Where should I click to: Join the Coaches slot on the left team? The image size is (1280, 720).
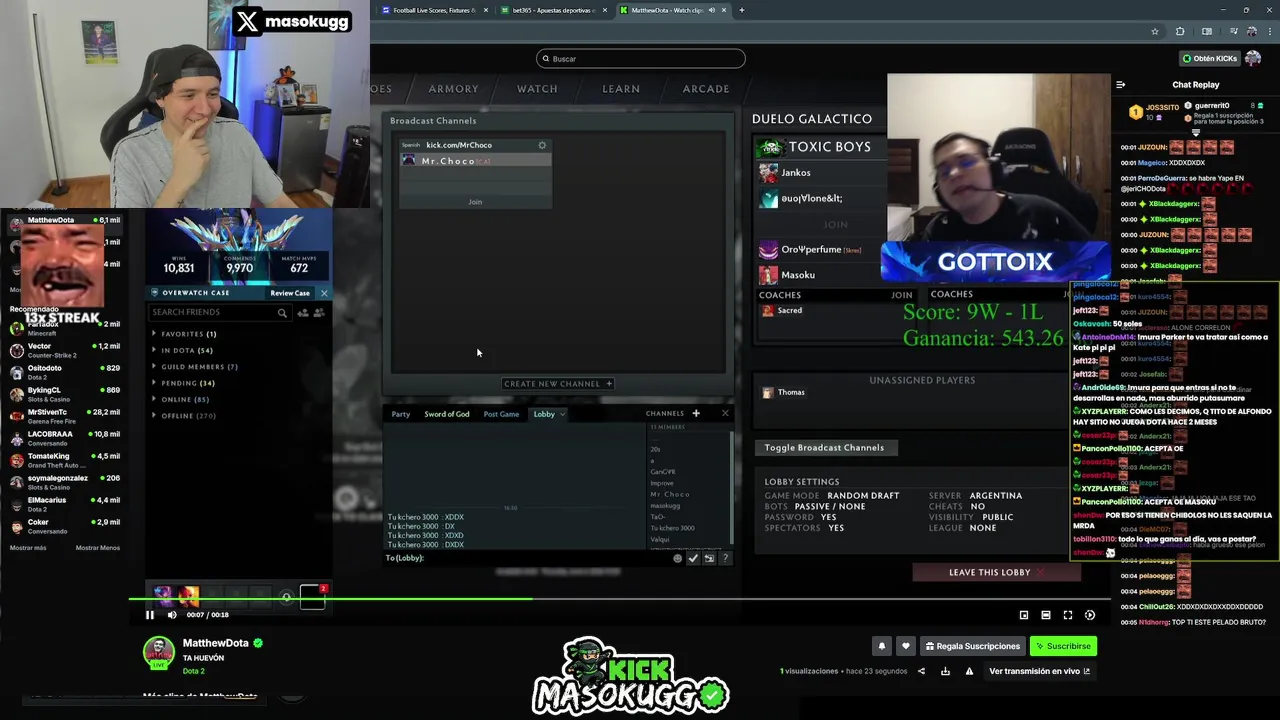(x=902, y=295)
